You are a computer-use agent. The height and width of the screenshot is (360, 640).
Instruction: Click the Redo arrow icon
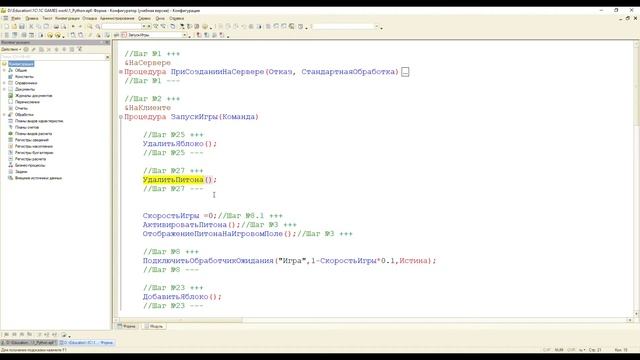(80, 27)
